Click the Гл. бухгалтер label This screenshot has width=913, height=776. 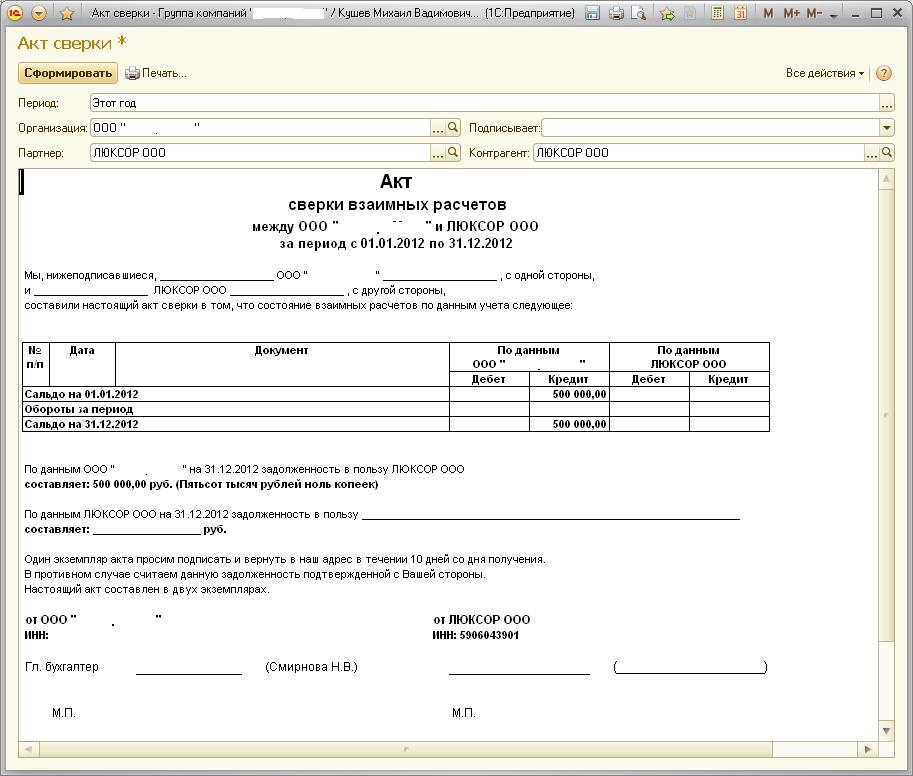click(x=62, y=667)
